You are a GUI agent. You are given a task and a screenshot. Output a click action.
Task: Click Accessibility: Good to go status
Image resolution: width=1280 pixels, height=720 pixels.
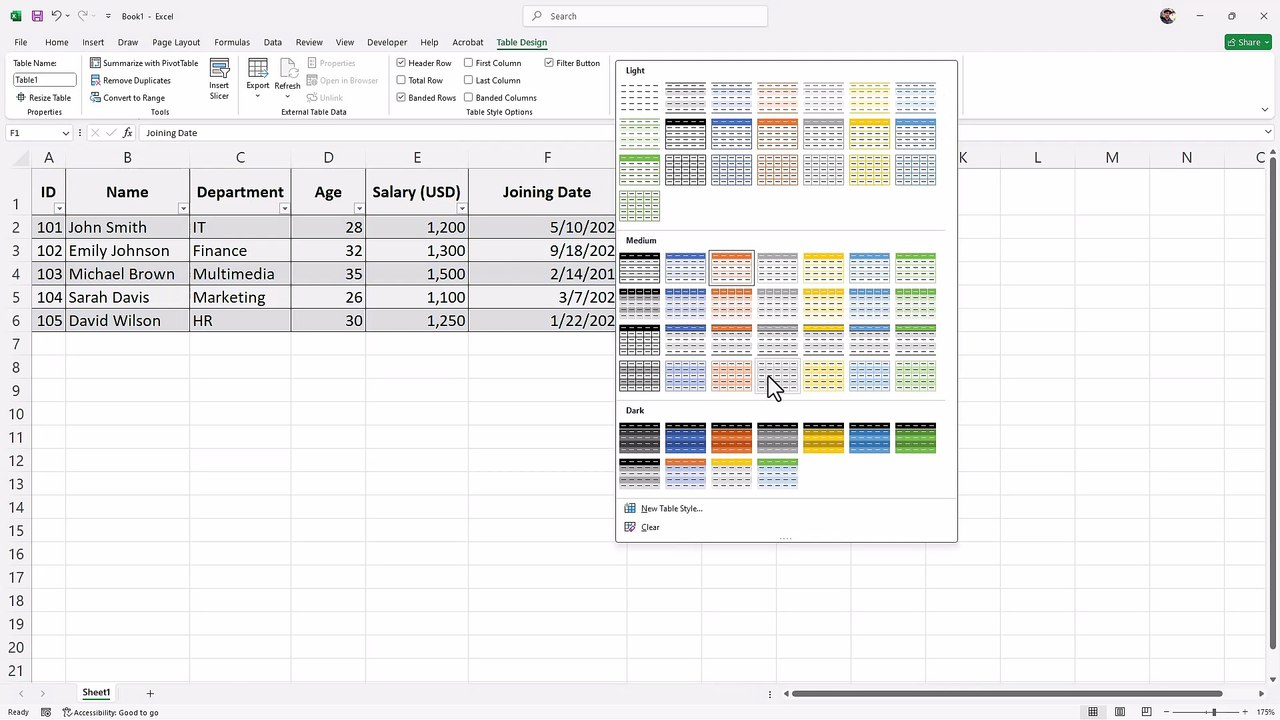(x=110, y=712)
